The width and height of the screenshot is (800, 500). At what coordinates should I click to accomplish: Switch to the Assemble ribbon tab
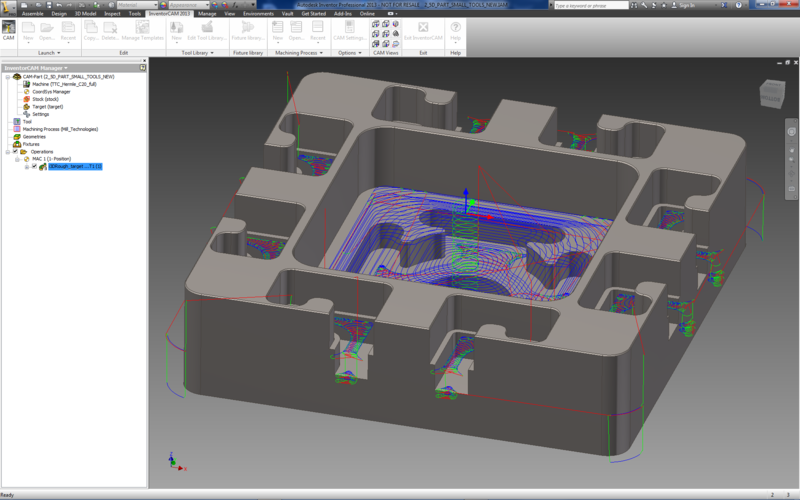tap(33, 14)
